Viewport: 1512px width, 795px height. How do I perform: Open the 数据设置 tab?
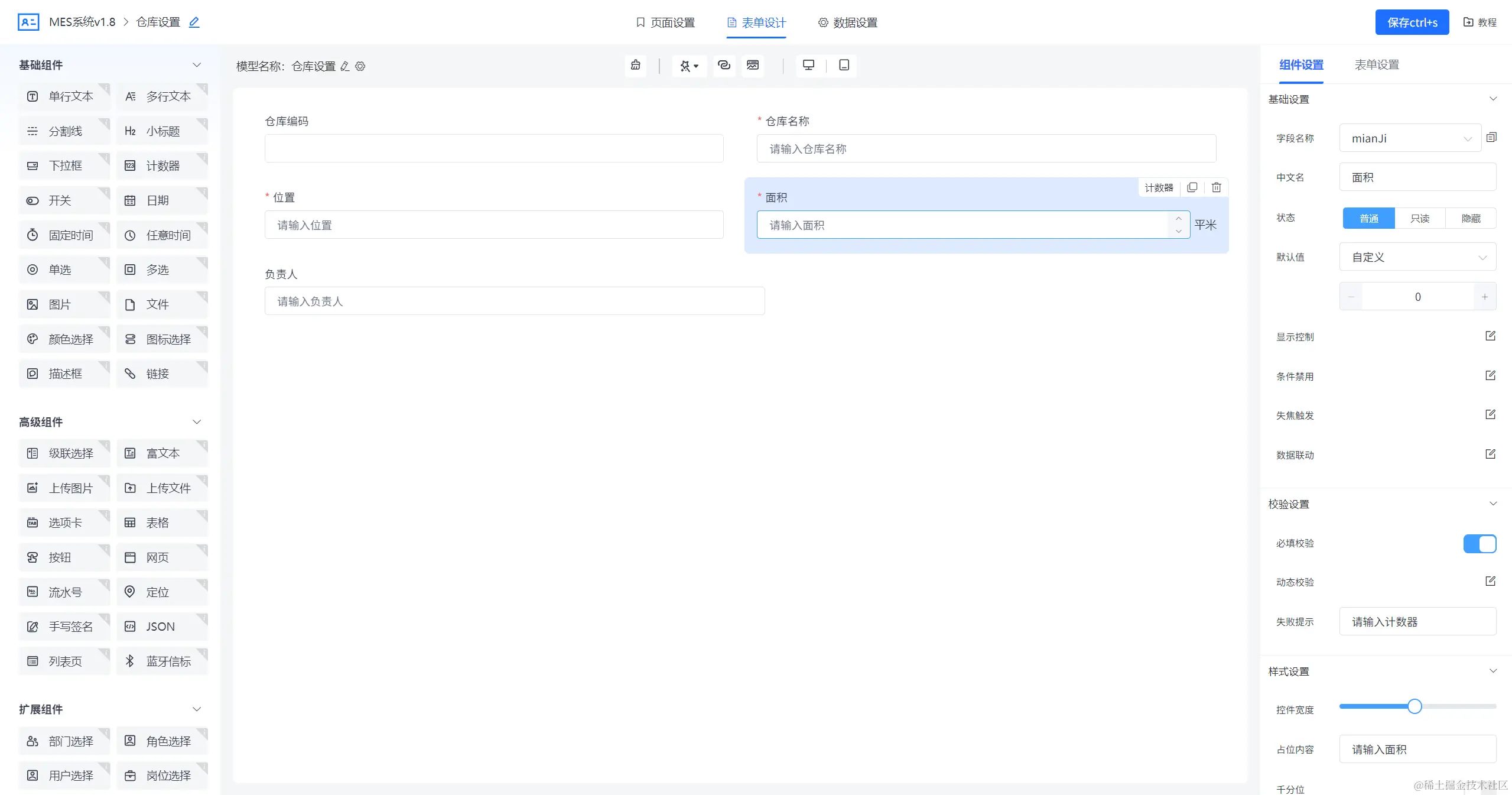tap(848, 22)
